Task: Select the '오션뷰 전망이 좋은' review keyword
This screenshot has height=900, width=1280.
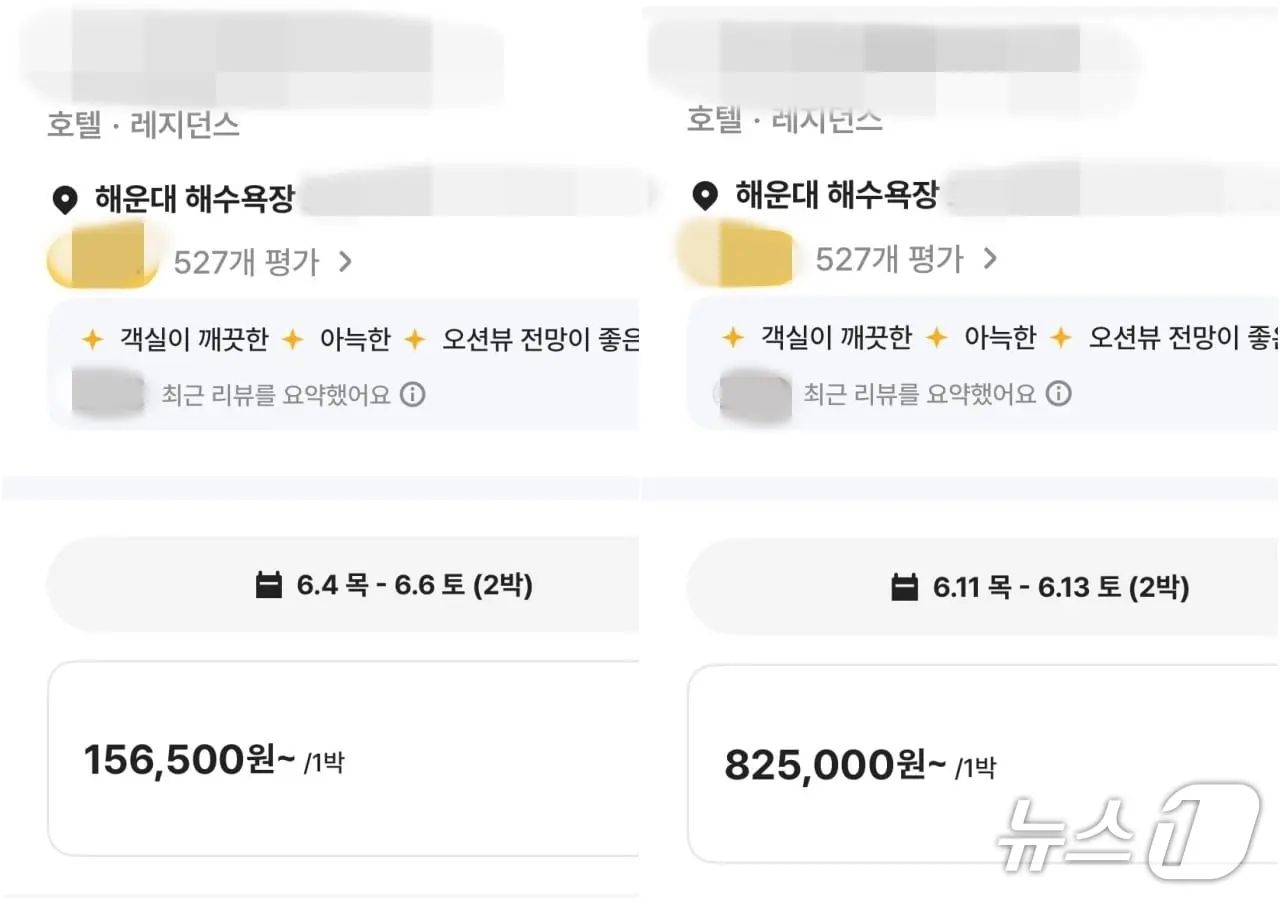Action: 540,339
